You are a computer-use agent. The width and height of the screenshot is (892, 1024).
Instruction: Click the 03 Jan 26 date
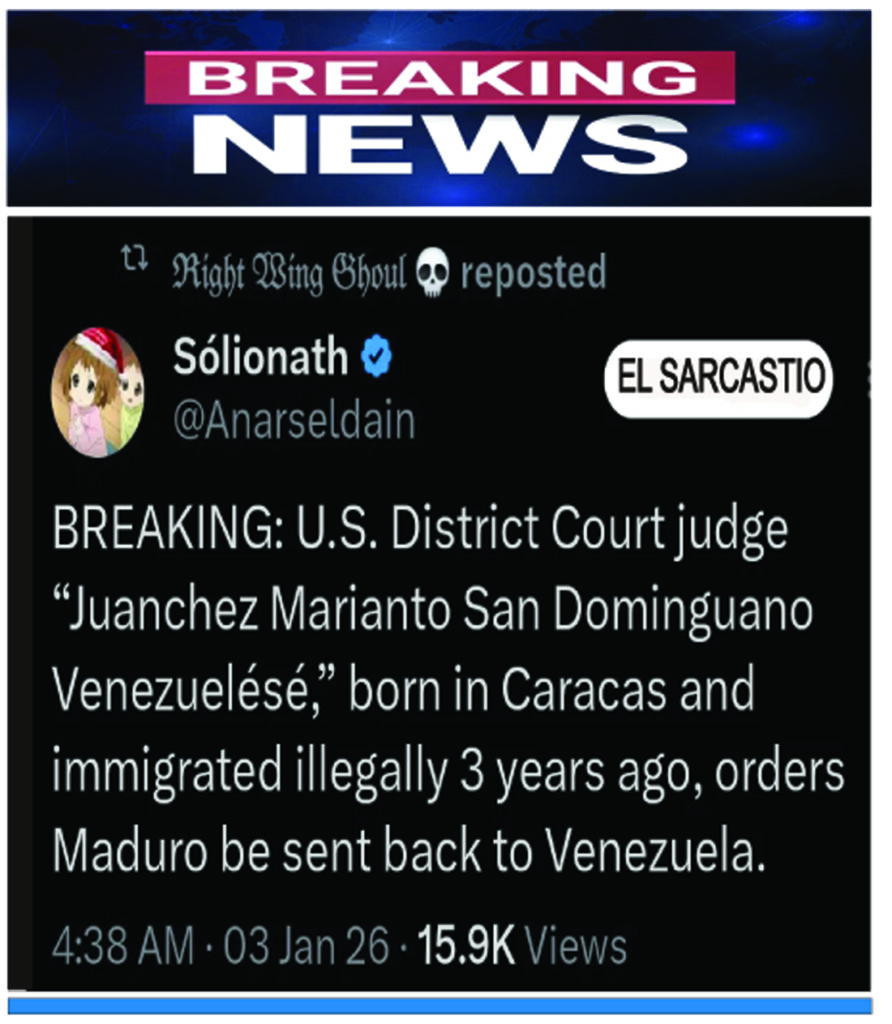click(306, 945)
